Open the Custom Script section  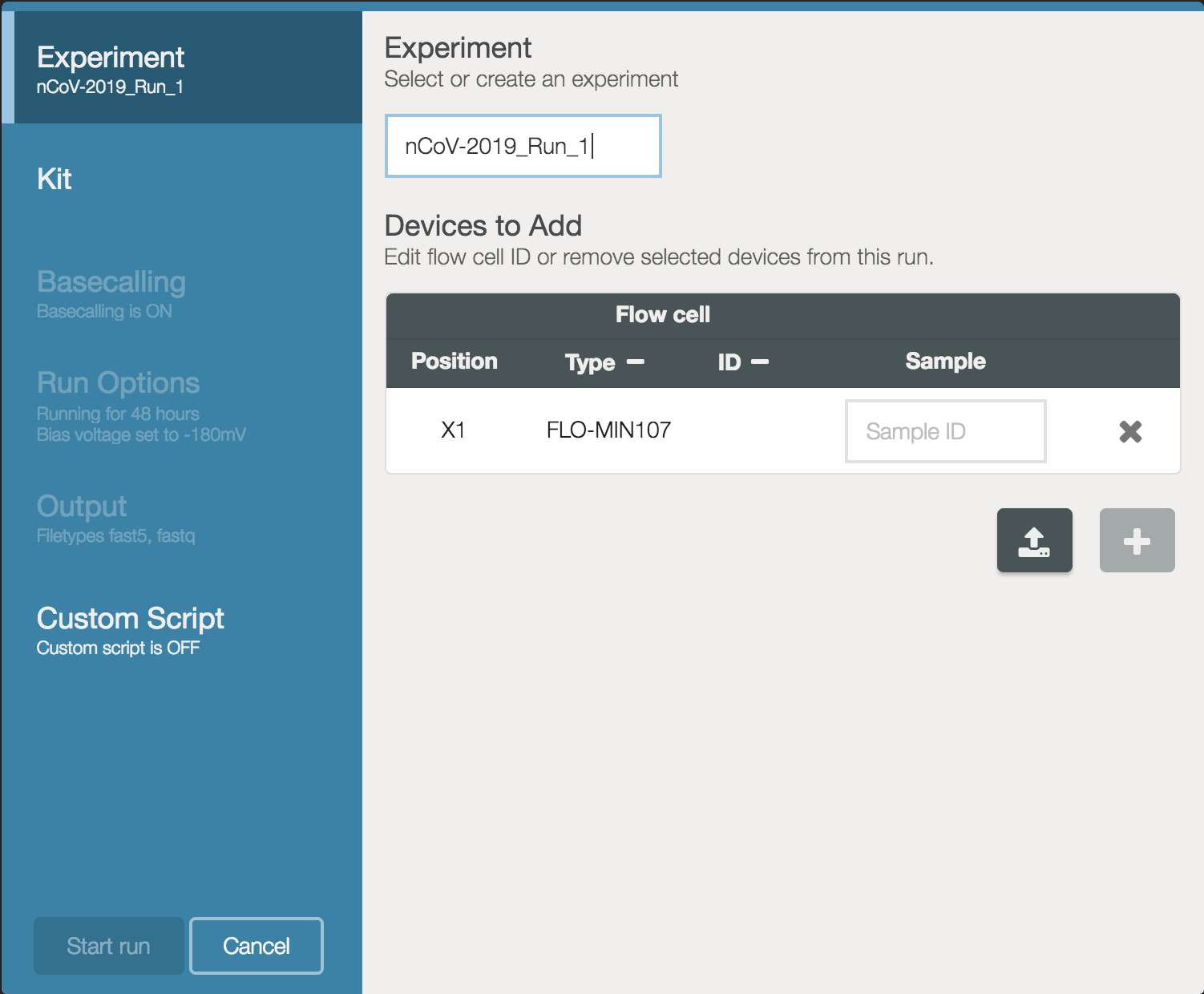pos(130,629)
